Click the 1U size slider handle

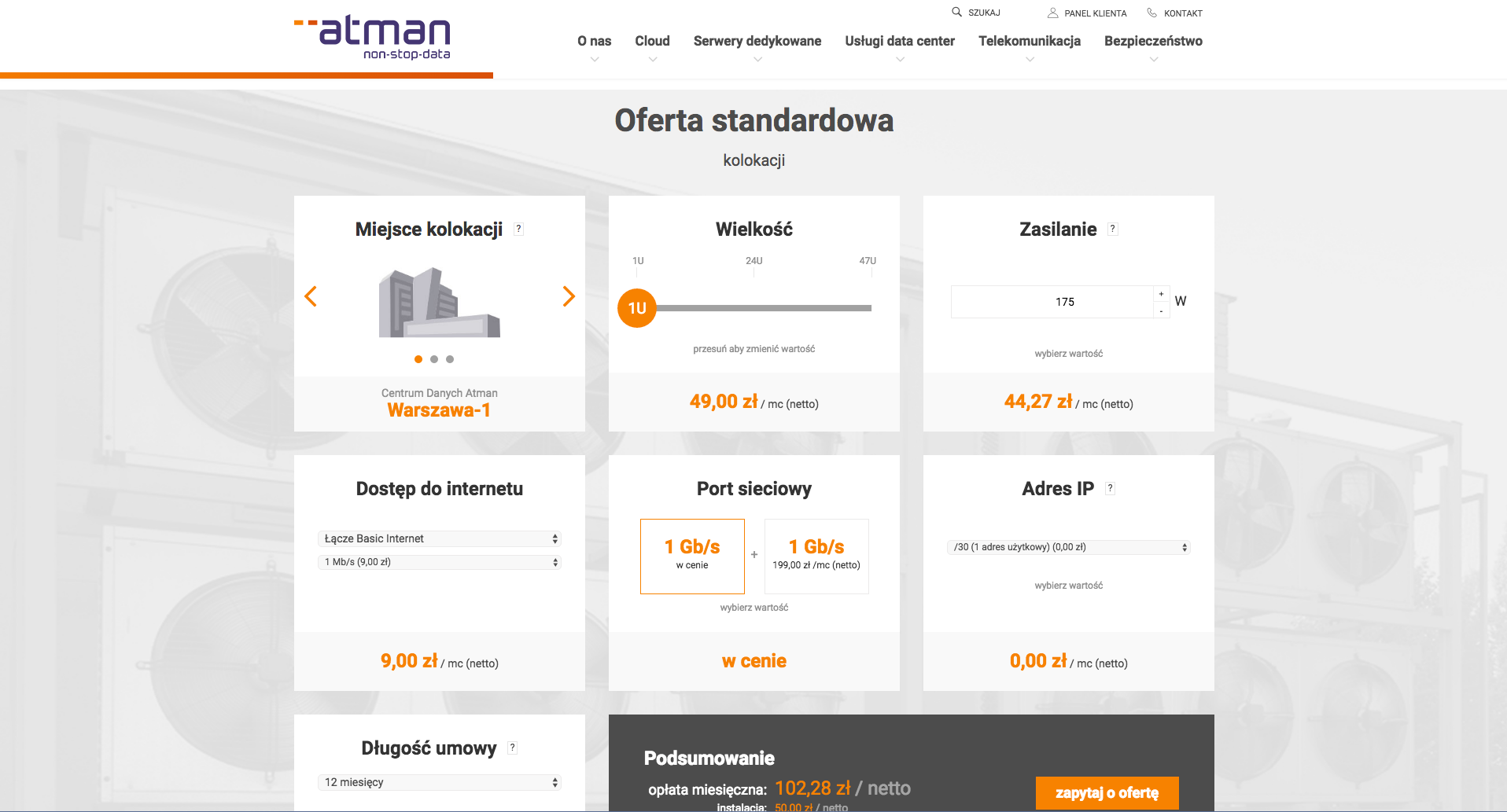tap(637, 308)
